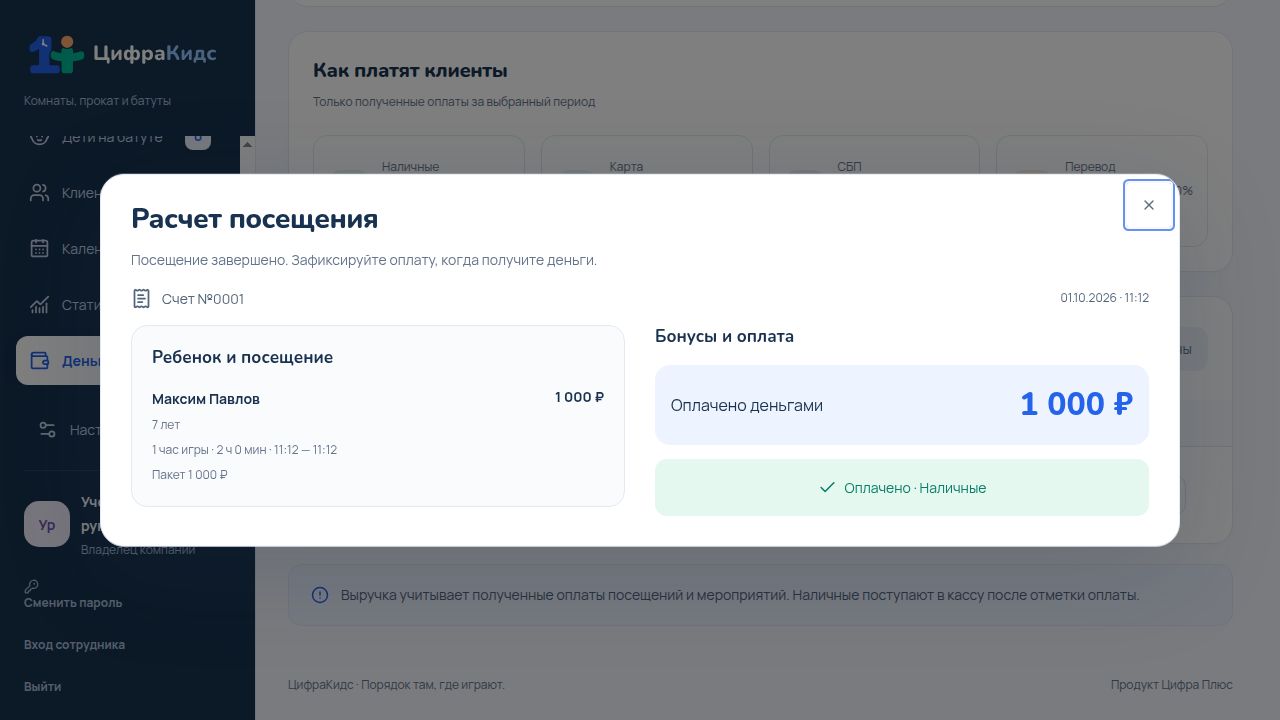Select the Карта payment card

pyautogui.click(x=647, y=190)
